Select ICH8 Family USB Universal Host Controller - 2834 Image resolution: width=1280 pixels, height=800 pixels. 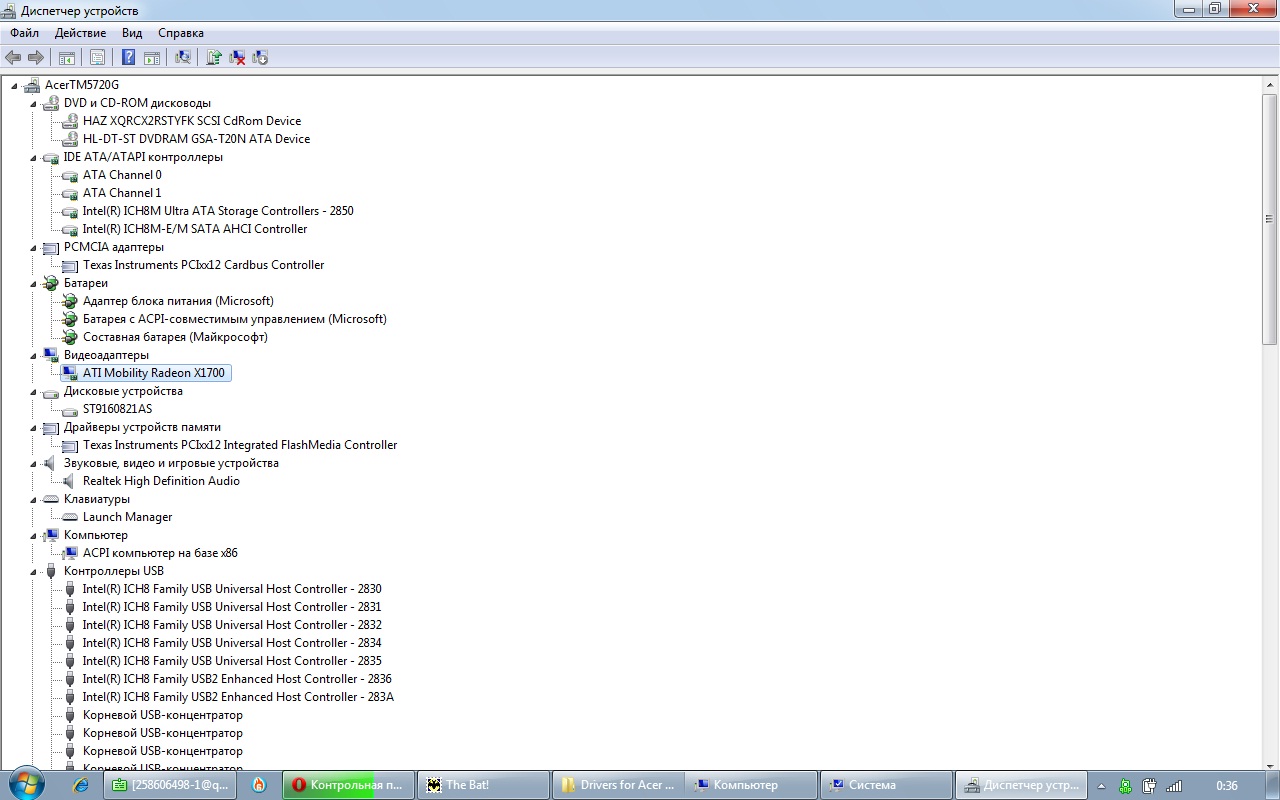pyautogui.click(x=232, y=643)
